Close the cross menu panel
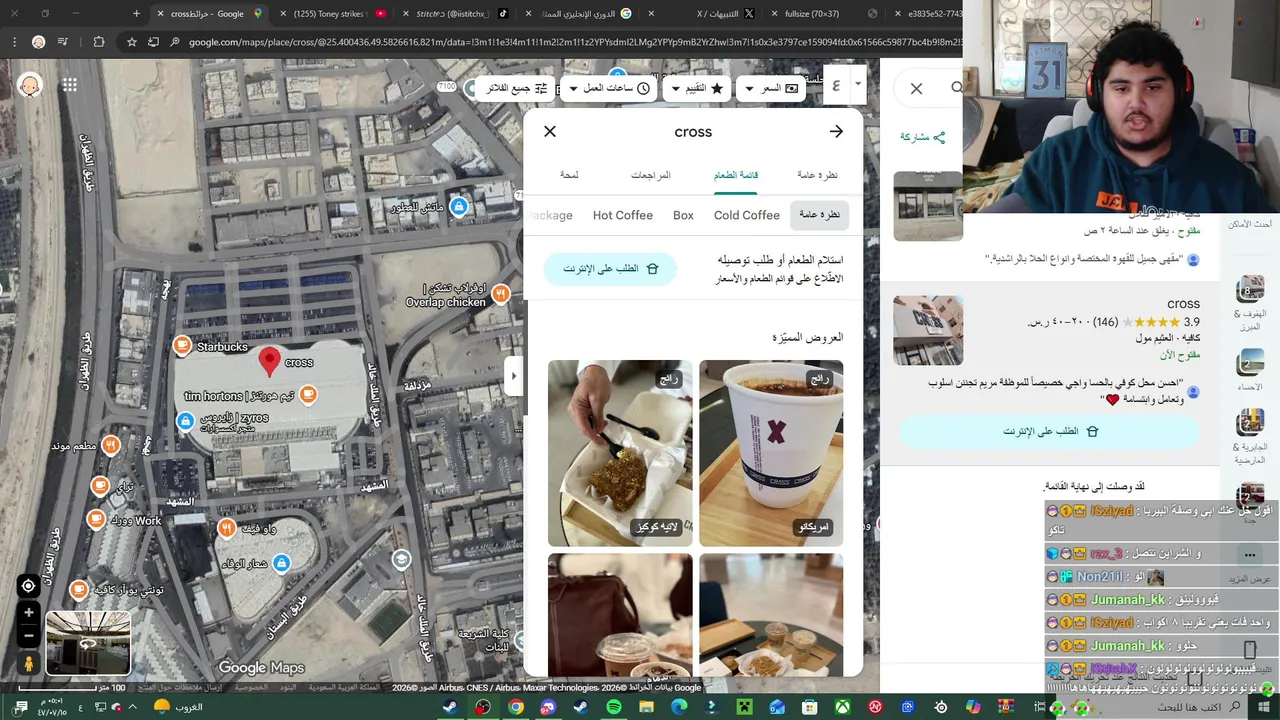 coord(550,131)
